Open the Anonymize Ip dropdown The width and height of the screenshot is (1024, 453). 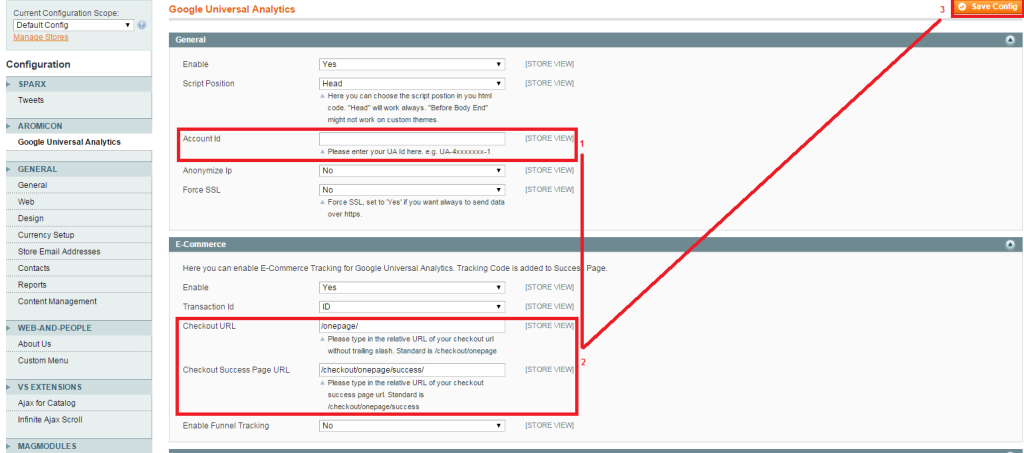coord(412,170)
